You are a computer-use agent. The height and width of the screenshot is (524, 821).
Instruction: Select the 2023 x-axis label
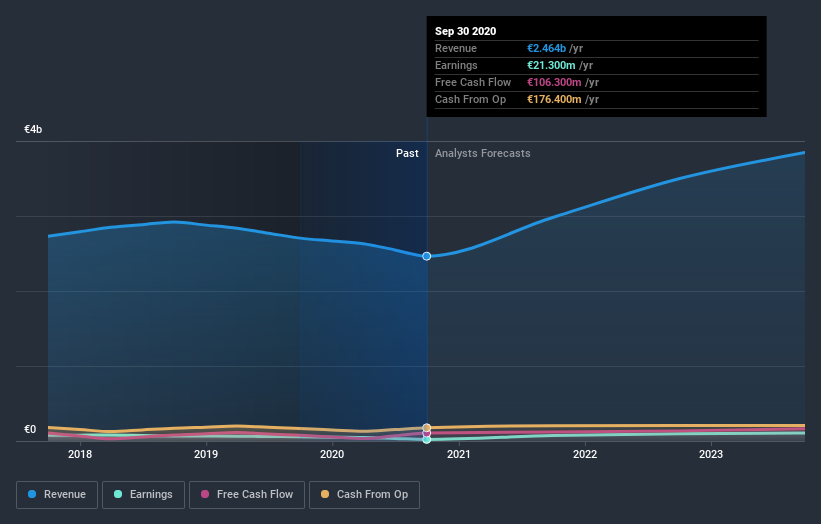click(711, 454)
